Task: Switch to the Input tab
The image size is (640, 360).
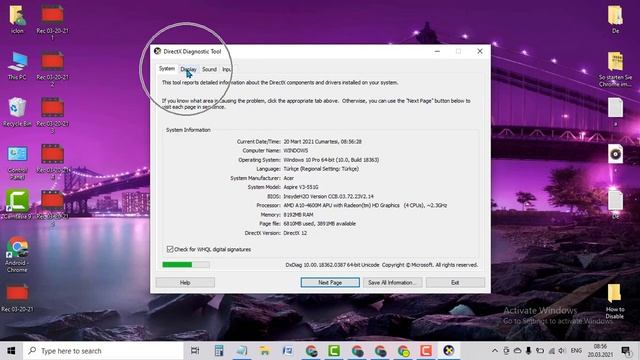Action: (226, 69)
